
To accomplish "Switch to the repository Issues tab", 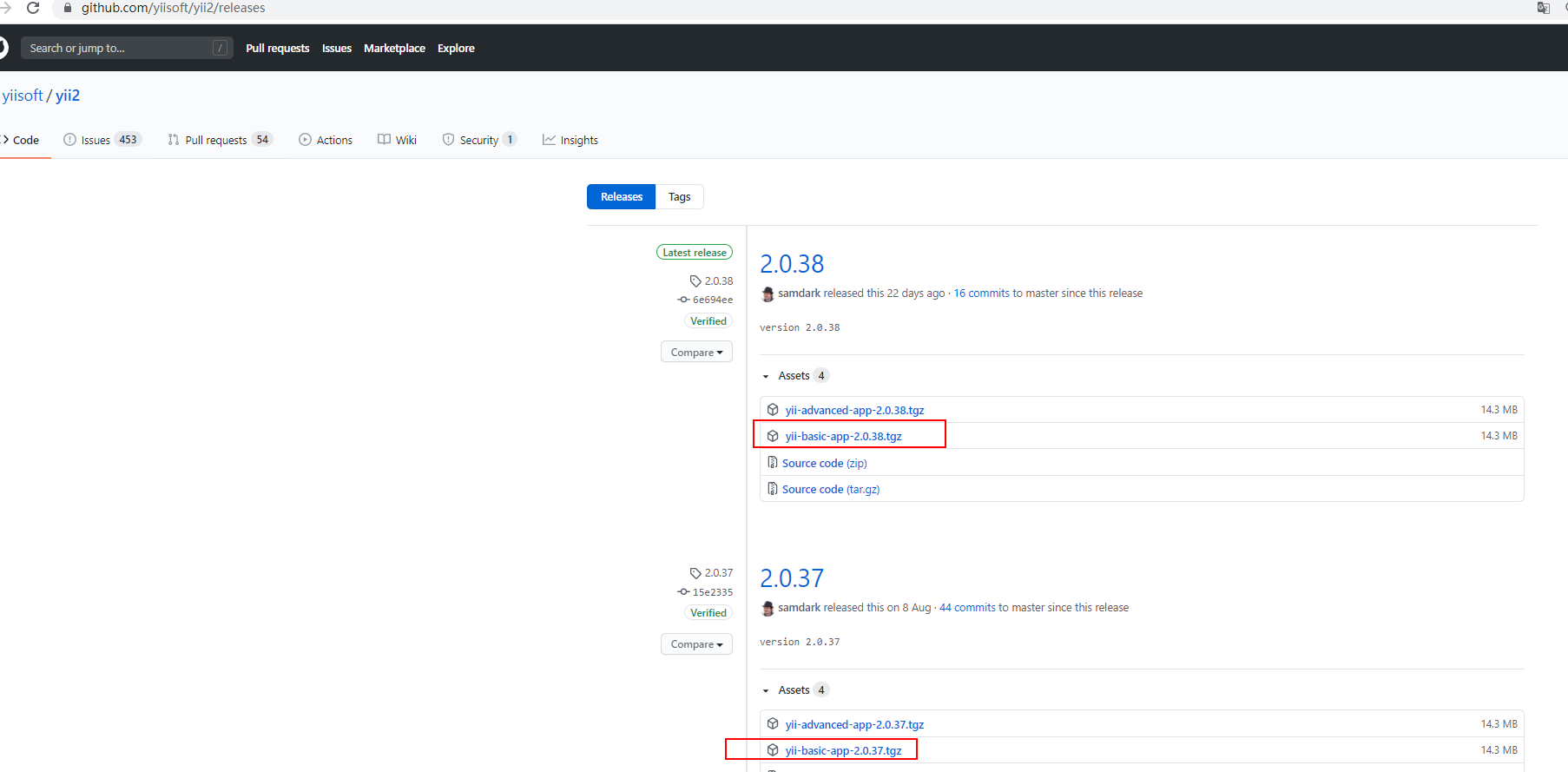I will pyautogui.click(x=102, y=140).
